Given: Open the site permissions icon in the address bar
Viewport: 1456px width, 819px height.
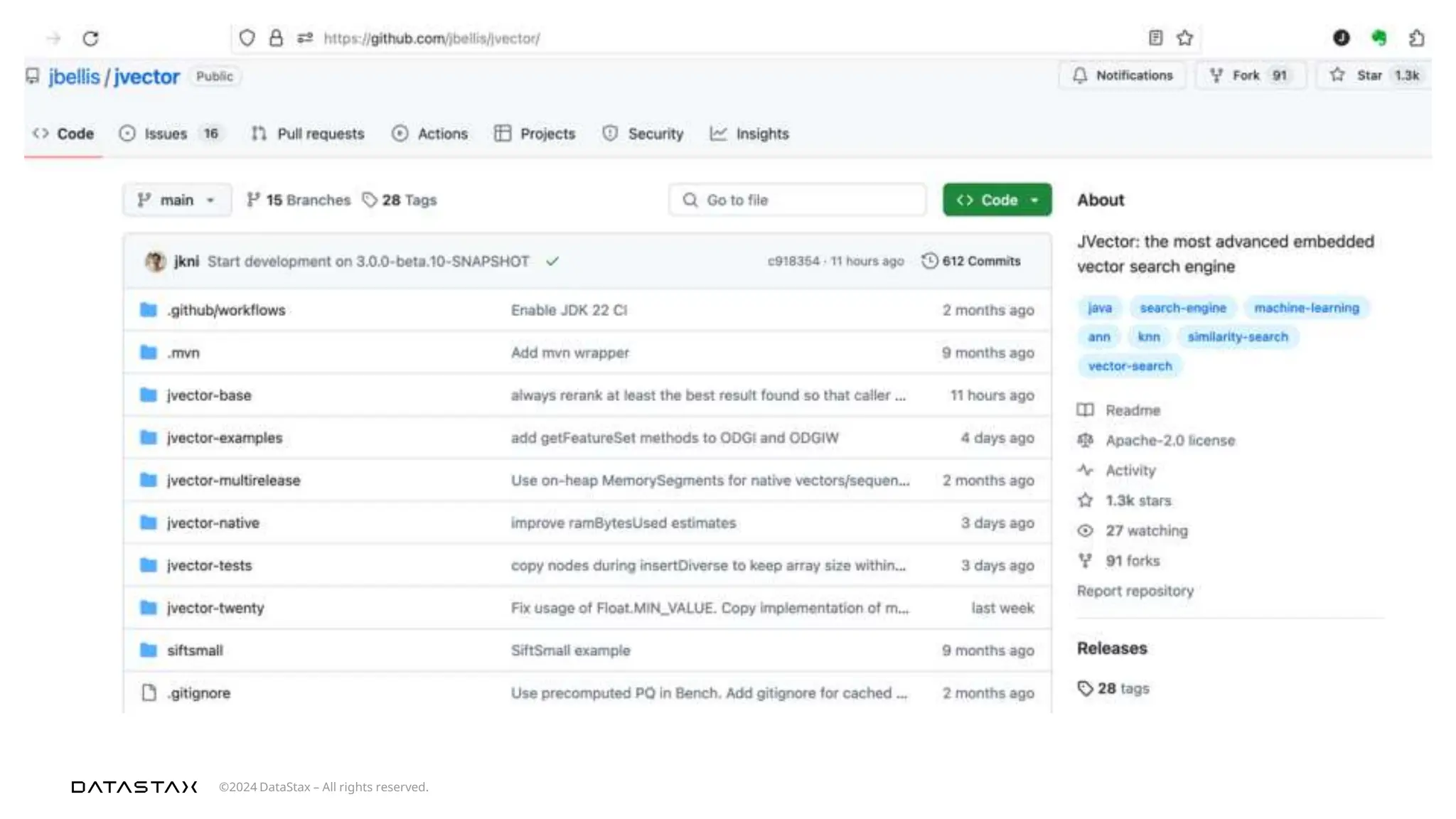Looking at the screenshot, I should 305,38.
